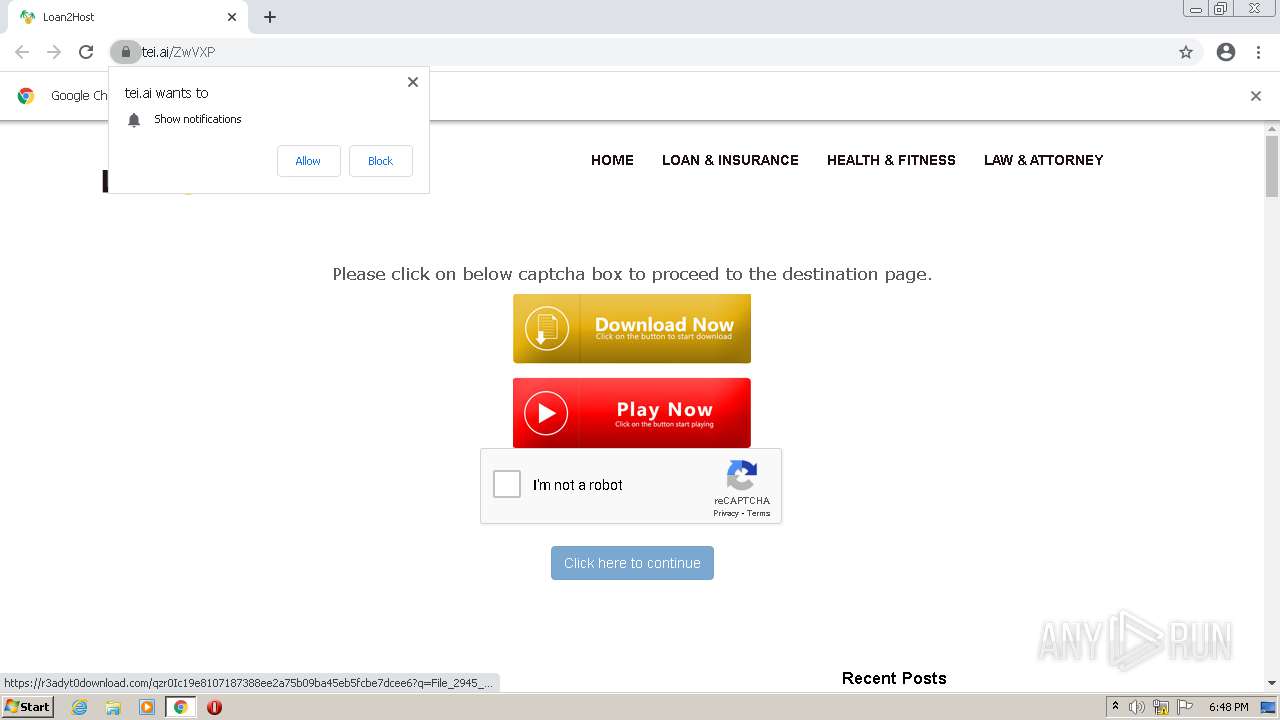The height and width of the screenshot is (720, 1280).
Task: Allow notifications from tei.ai
Action: click(308, 161)
